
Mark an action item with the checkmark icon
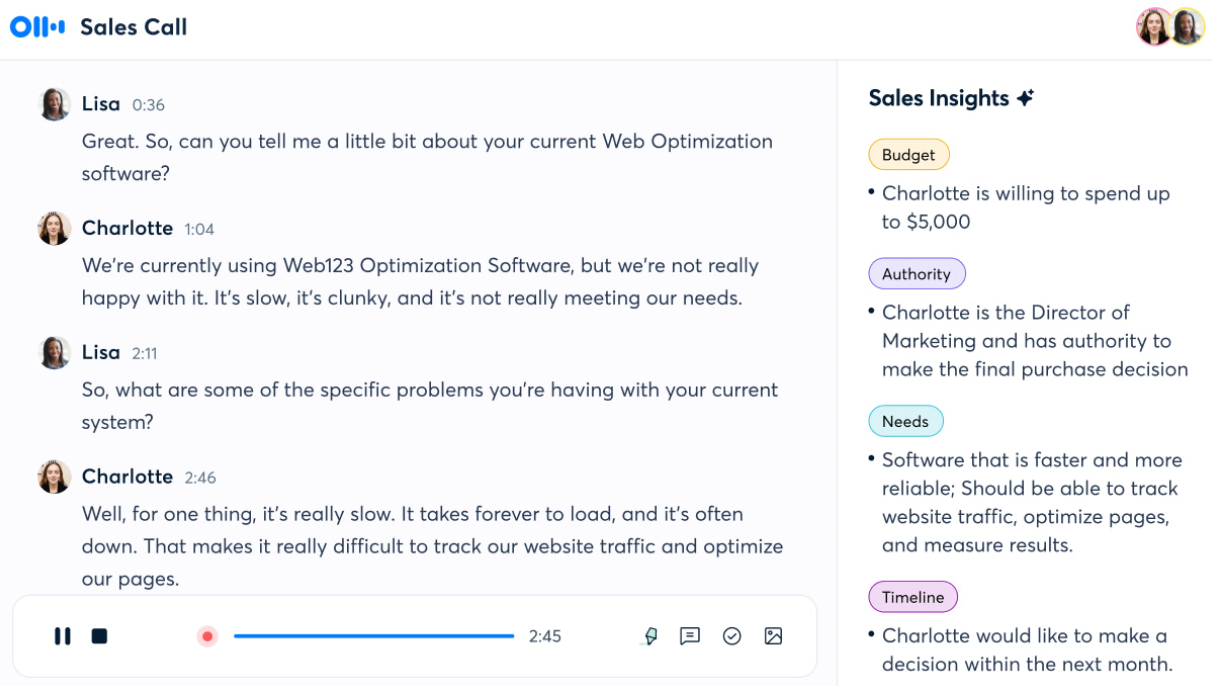click(733, 636)
